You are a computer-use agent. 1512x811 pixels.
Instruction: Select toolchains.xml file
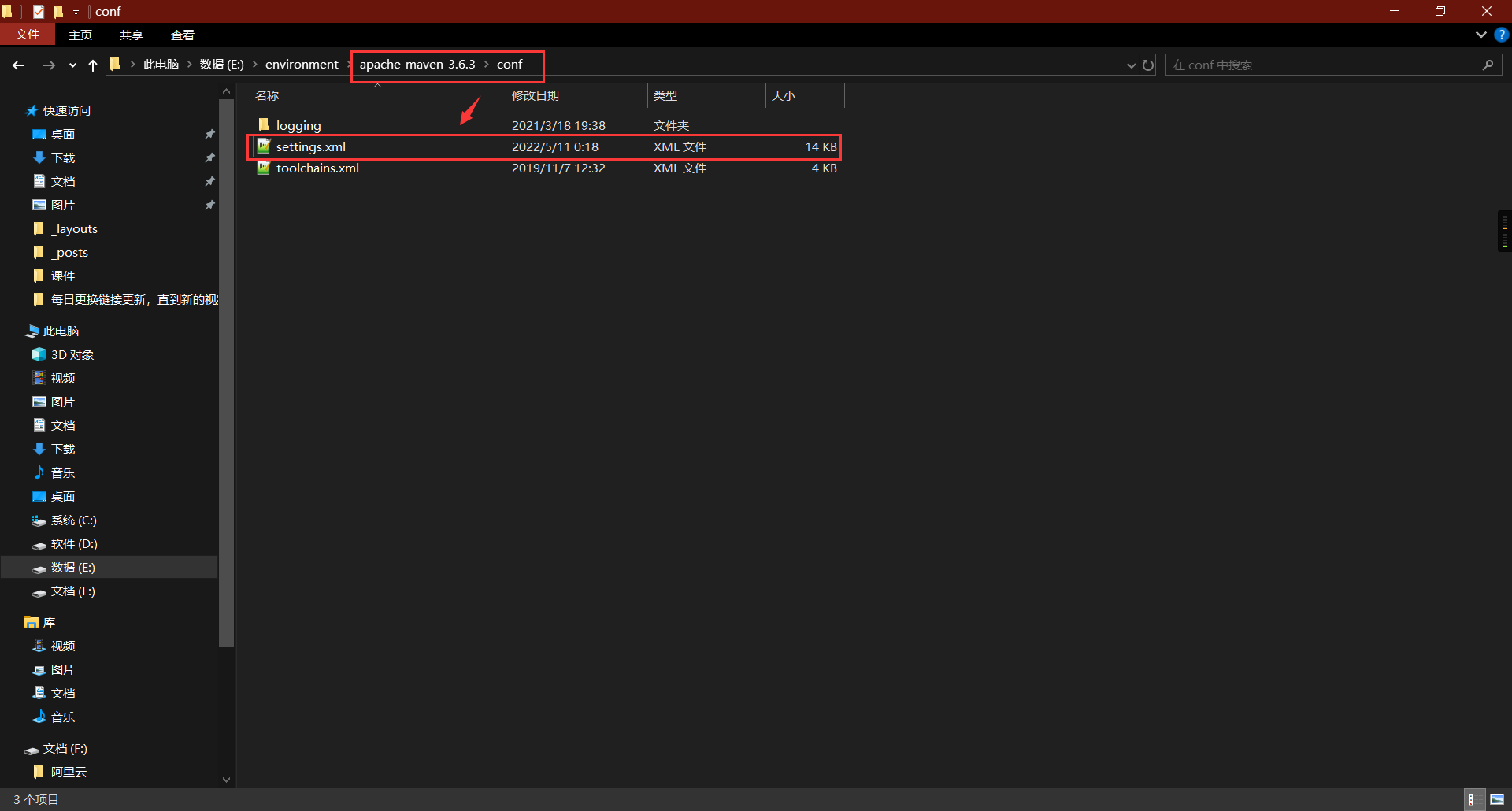317,168
